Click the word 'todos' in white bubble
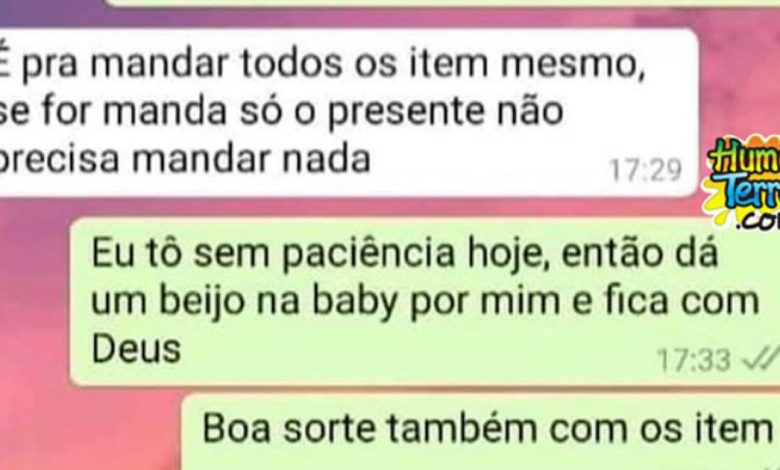Viewport: 780px width, 470px height. tap(292, 64)
